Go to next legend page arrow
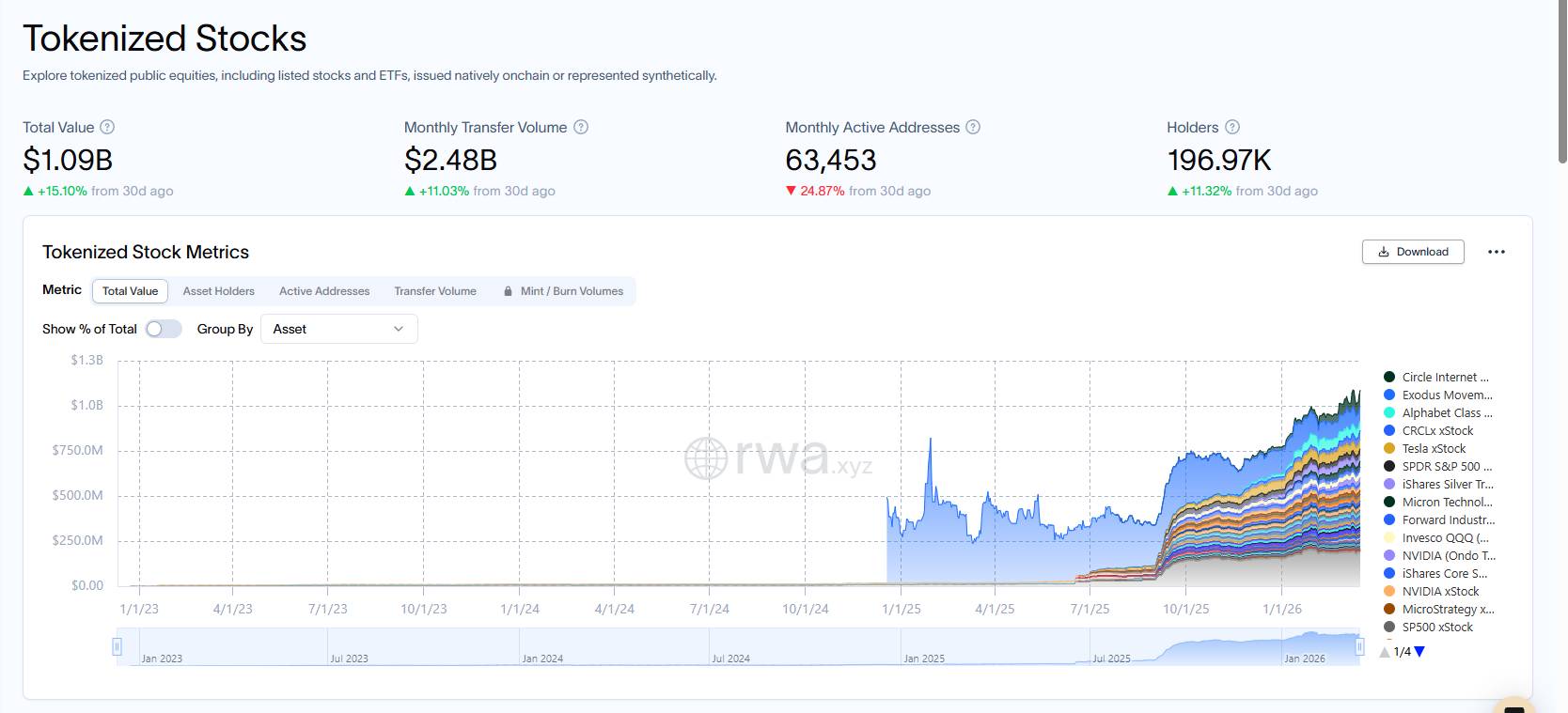Viewport: 1568px width, 713px height. (1419, 651)
